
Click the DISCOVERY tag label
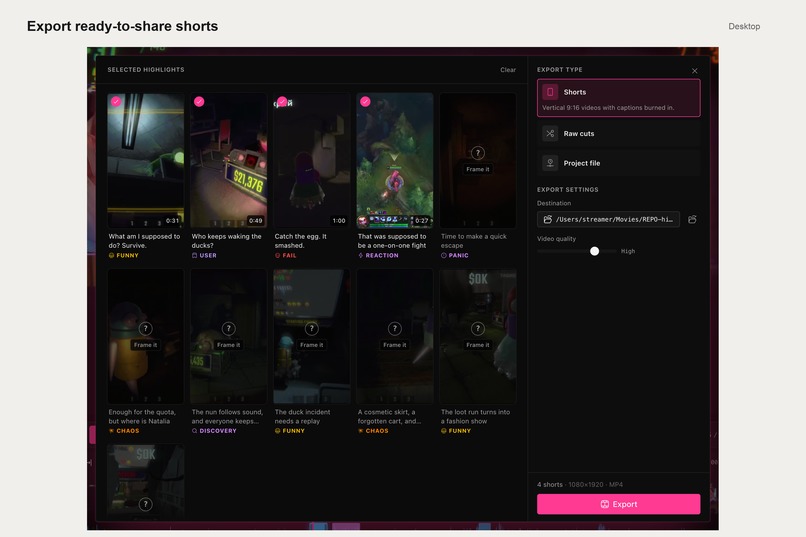[x=214, y=431]
